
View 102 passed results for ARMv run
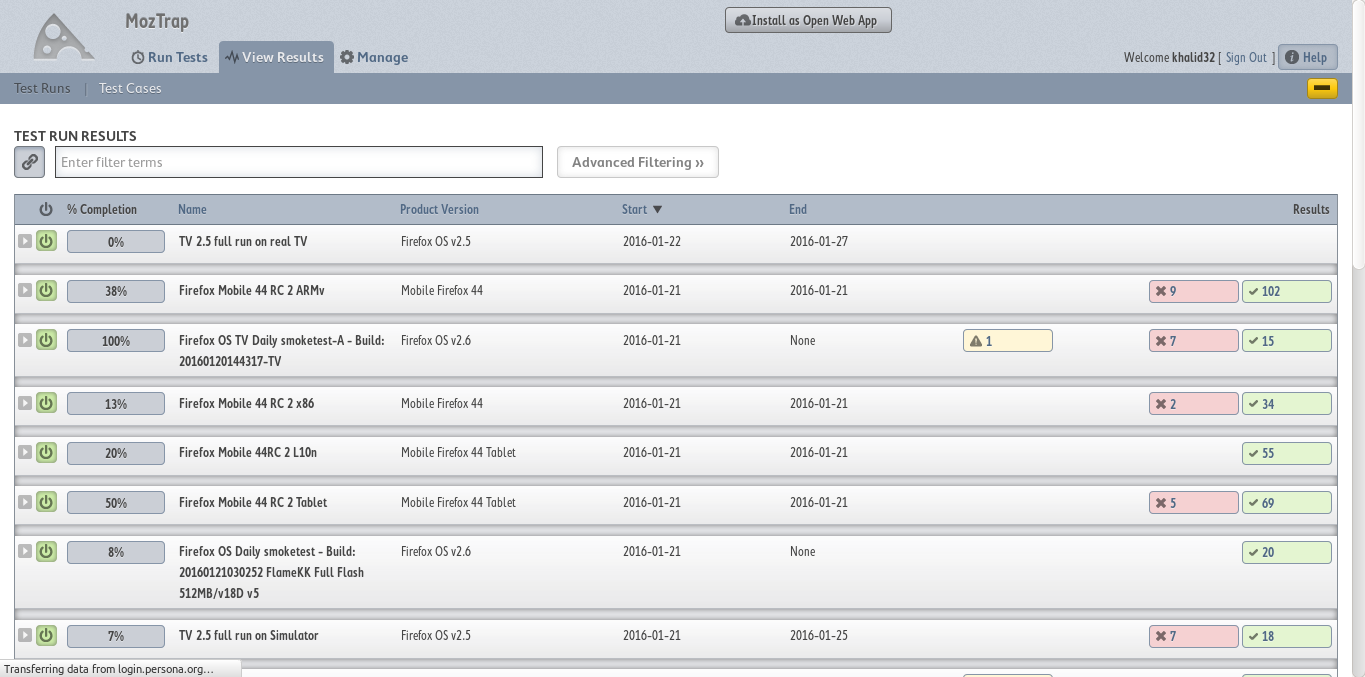point(1287,291)
